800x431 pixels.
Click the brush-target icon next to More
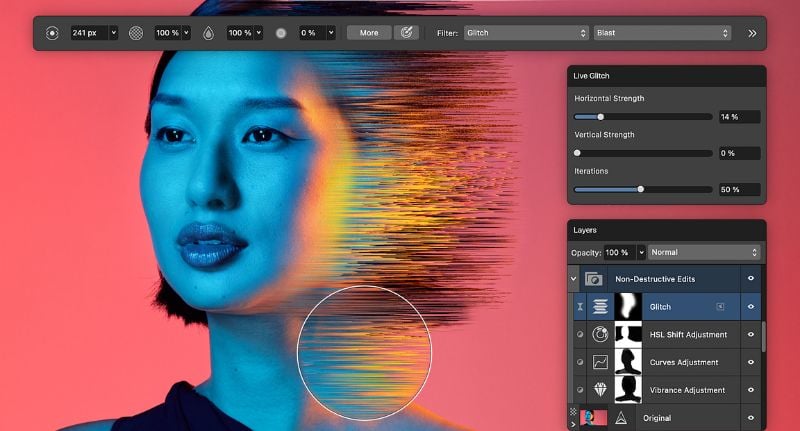click(407, 33)
